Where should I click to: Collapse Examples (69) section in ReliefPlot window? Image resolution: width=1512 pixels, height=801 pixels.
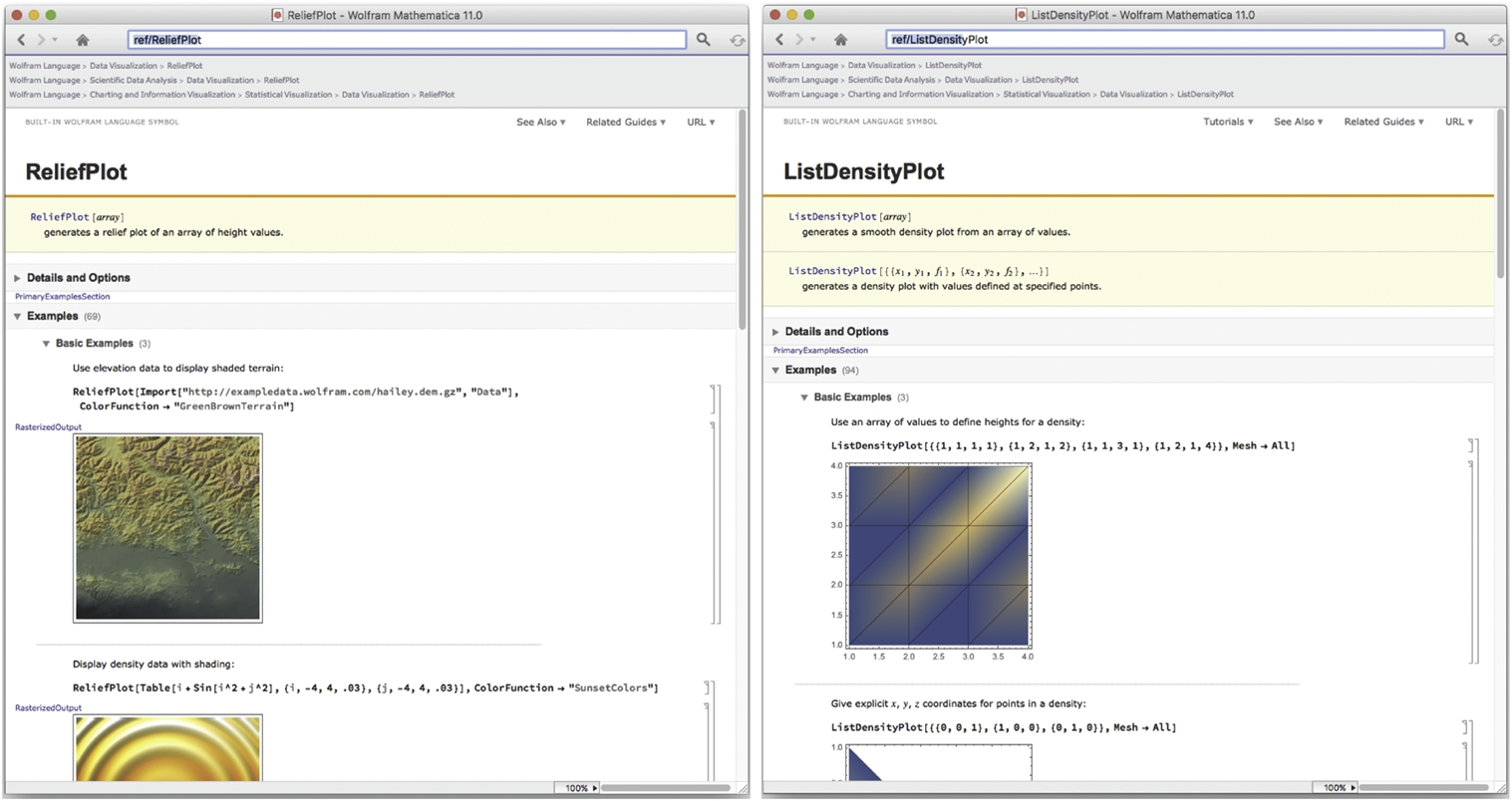[x=18, y=317]
